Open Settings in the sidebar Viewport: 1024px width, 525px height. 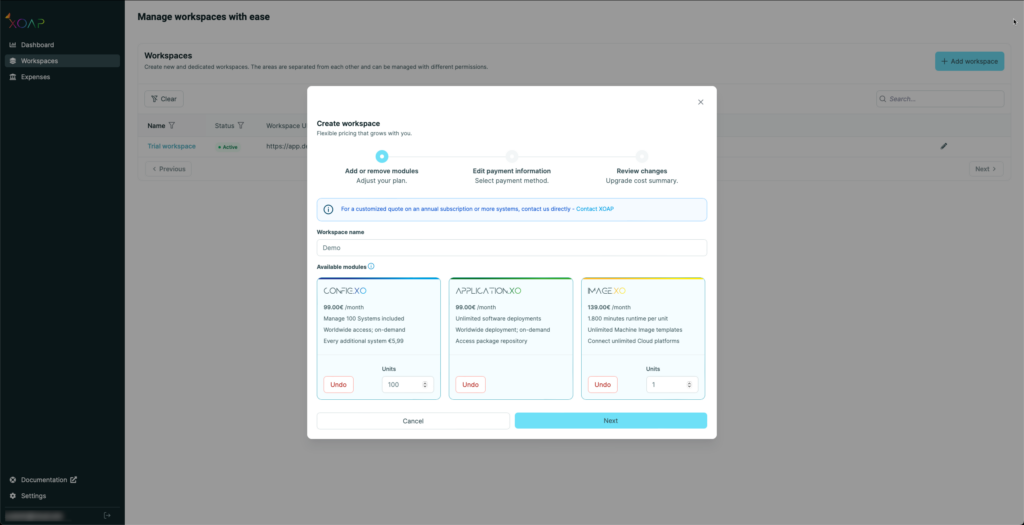tap(33, 496)
